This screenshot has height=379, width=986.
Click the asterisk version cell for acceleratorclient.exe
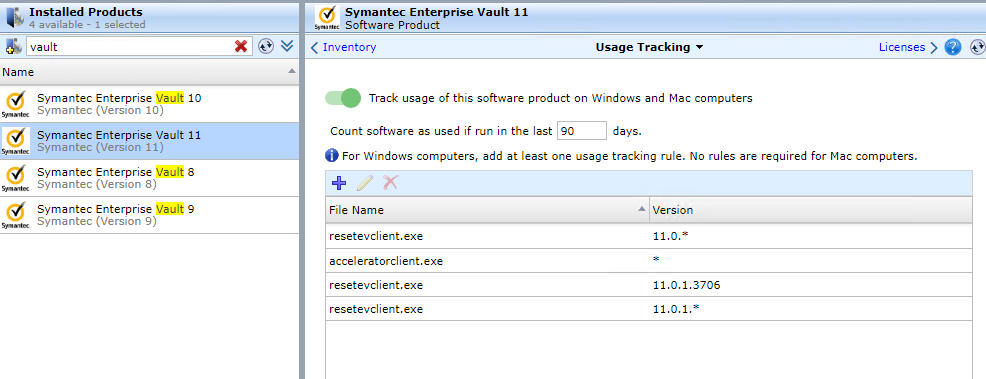656,260
